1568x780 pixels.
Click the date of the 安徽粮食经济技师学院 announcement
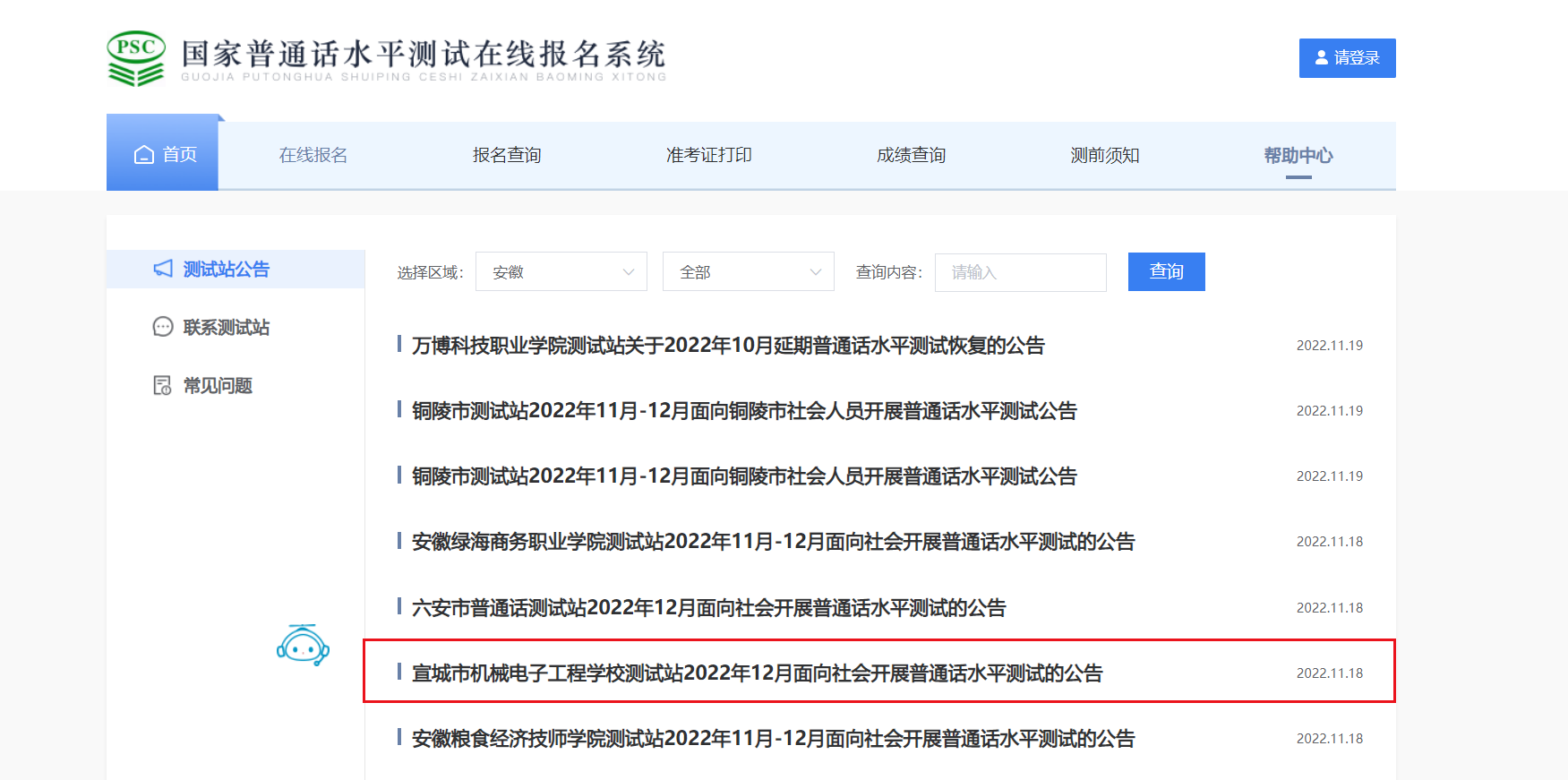[1330, 739]
